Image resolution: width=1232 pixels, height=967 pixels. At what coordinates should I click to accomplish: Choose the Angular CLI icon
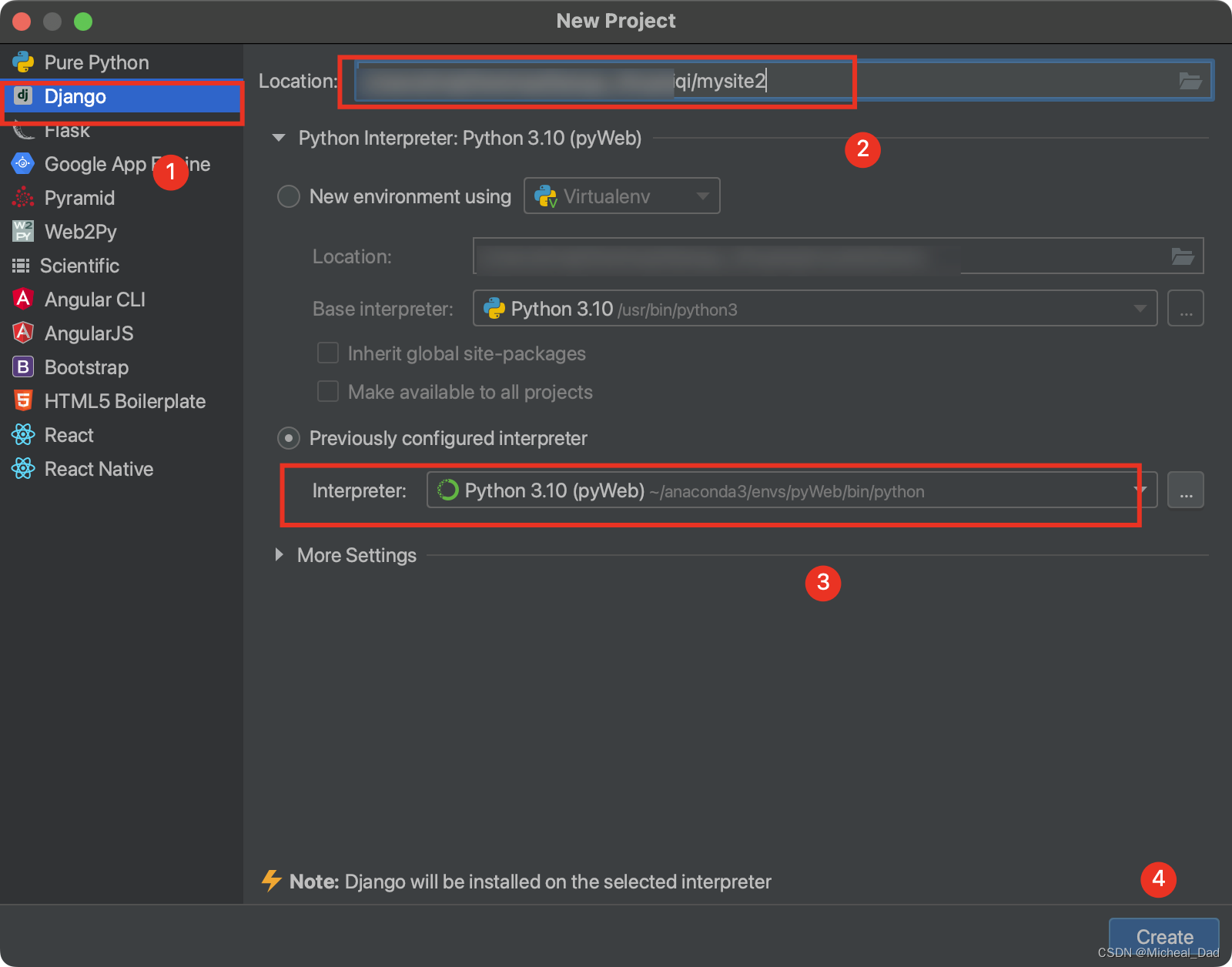click(23, 299)
